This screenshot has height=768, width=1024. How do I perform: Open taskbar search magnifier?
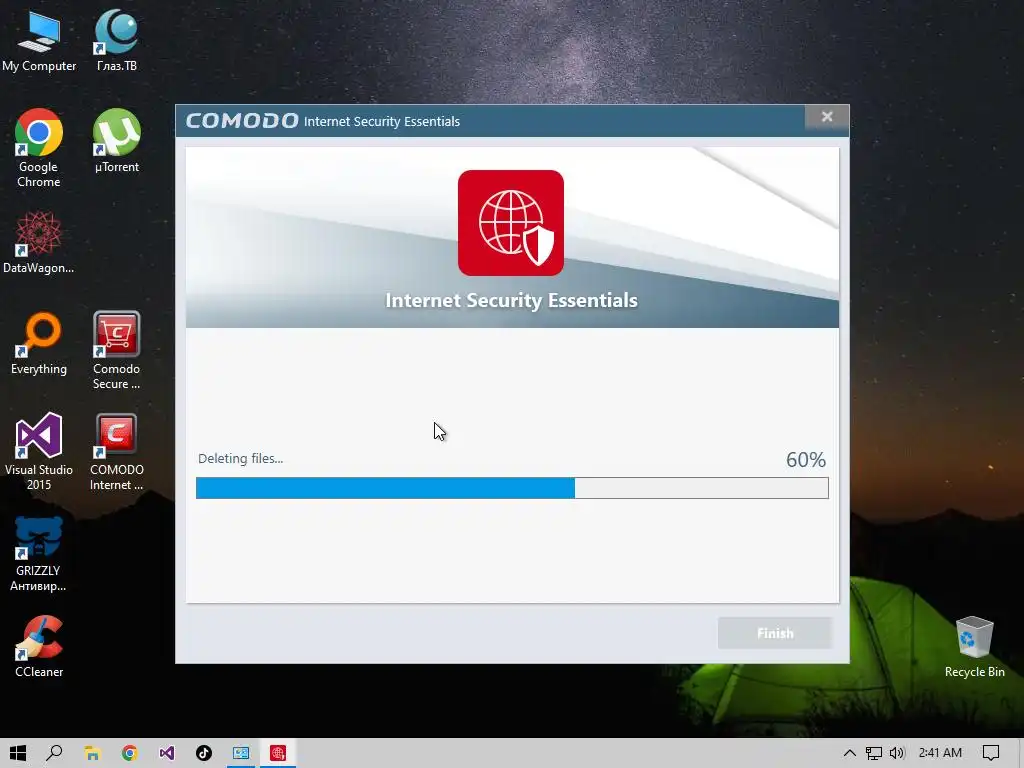[x=54, y=753]
